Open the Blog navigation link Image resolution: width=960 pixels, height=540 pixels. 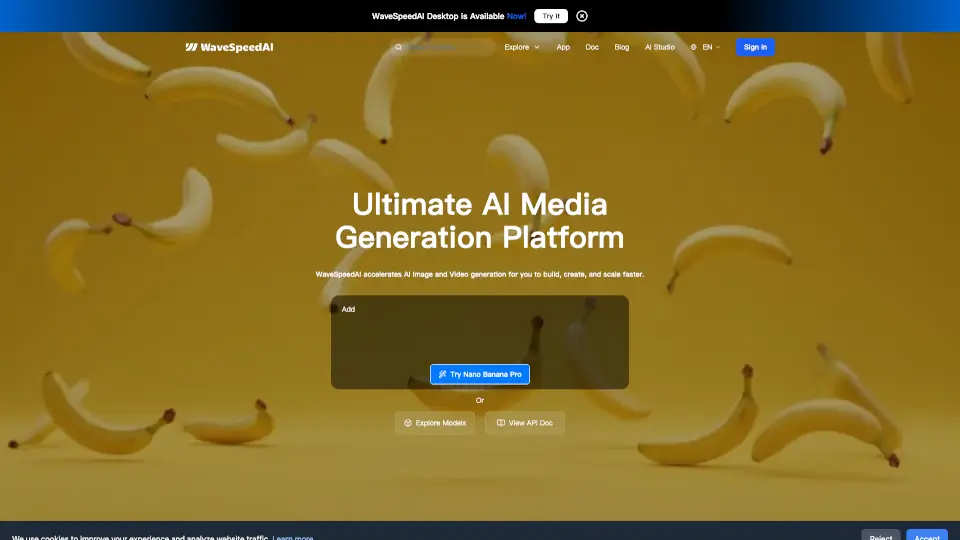click(x=622, y=47)
